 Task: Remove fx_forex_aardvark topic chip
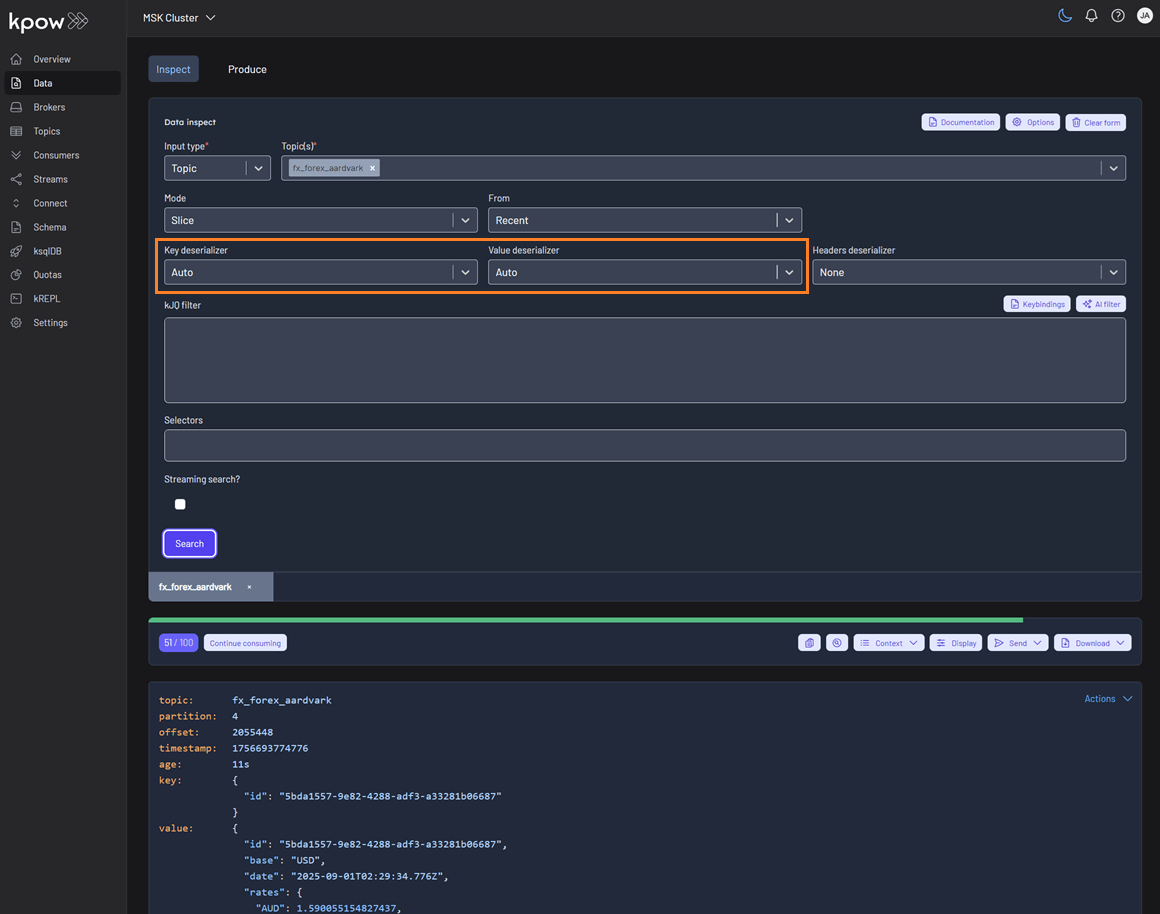click(372, 168)
